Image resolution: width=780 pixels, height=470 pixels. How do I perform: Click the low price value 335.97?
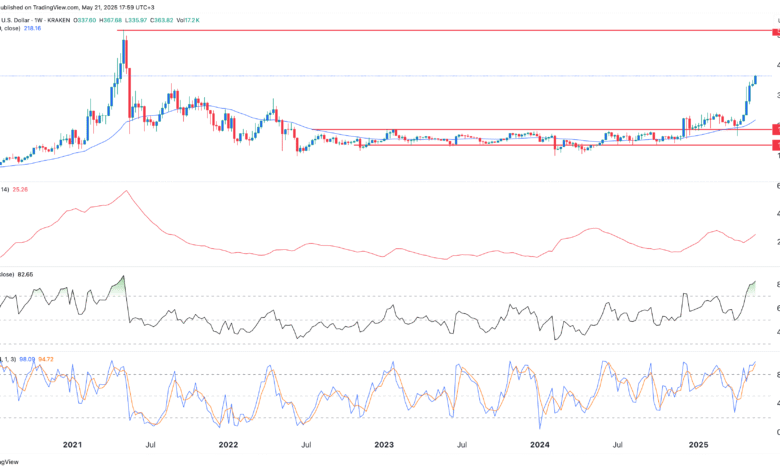[x=136, y=20]
